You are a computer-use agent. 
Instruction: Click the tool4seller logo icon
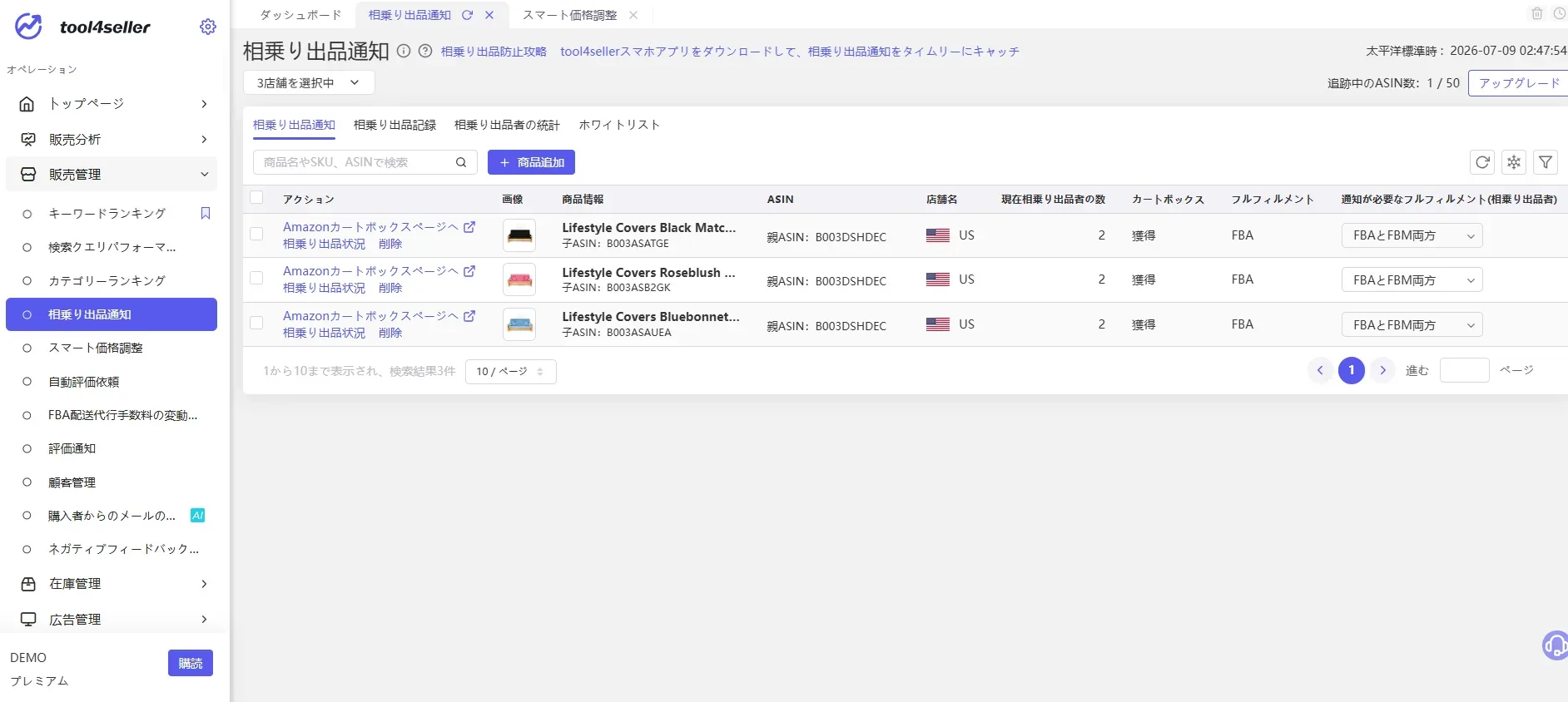pyautogui.click(x=28, y=27)
